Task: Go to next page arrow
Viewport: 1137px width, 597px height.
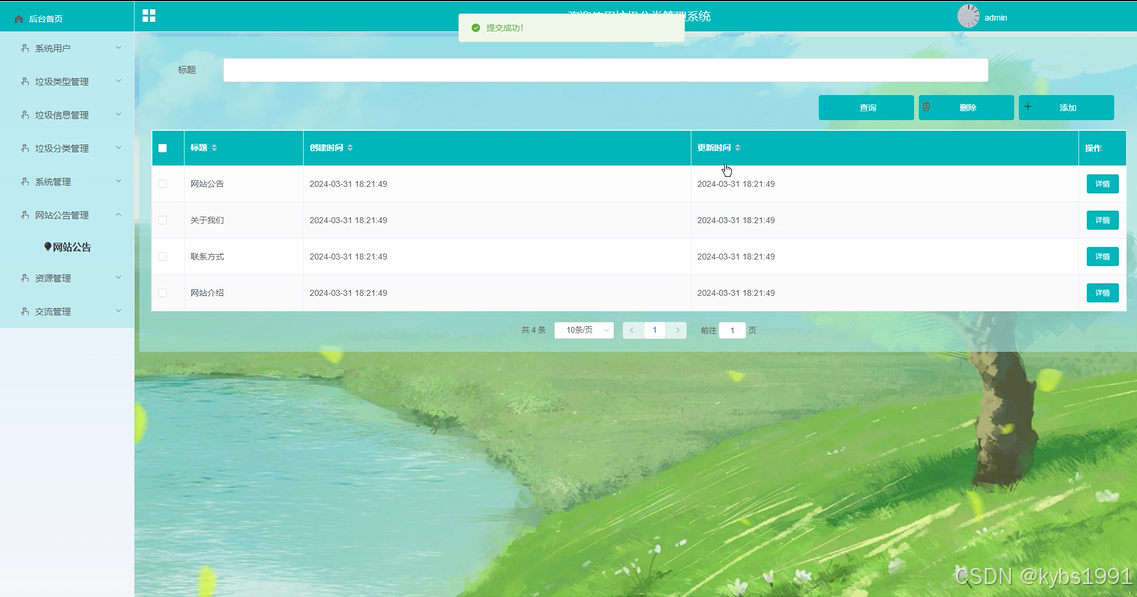Action: click(677, 330)
